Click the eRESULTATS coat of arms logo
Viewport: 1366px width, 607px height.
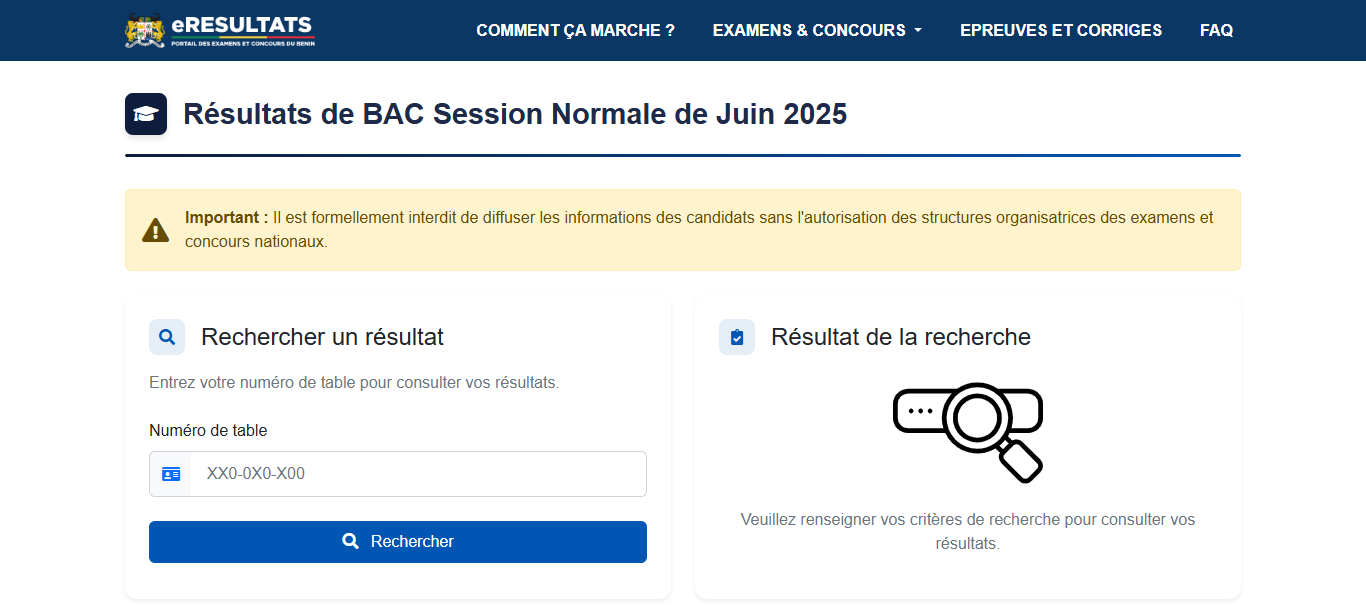(x=145, y=30)
